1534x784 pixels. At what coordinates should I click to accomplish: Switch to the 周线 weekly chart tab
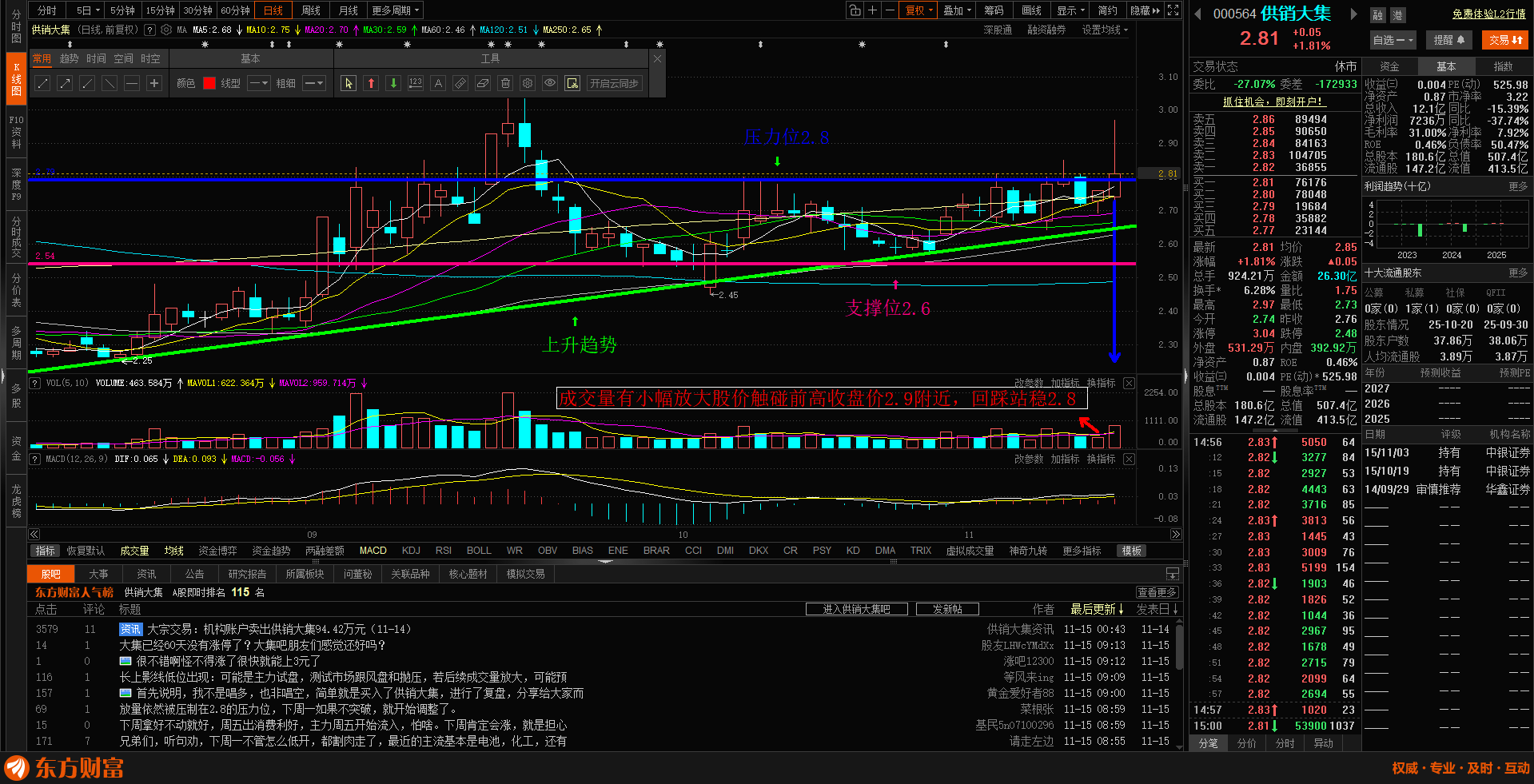(x=311, y=10)
